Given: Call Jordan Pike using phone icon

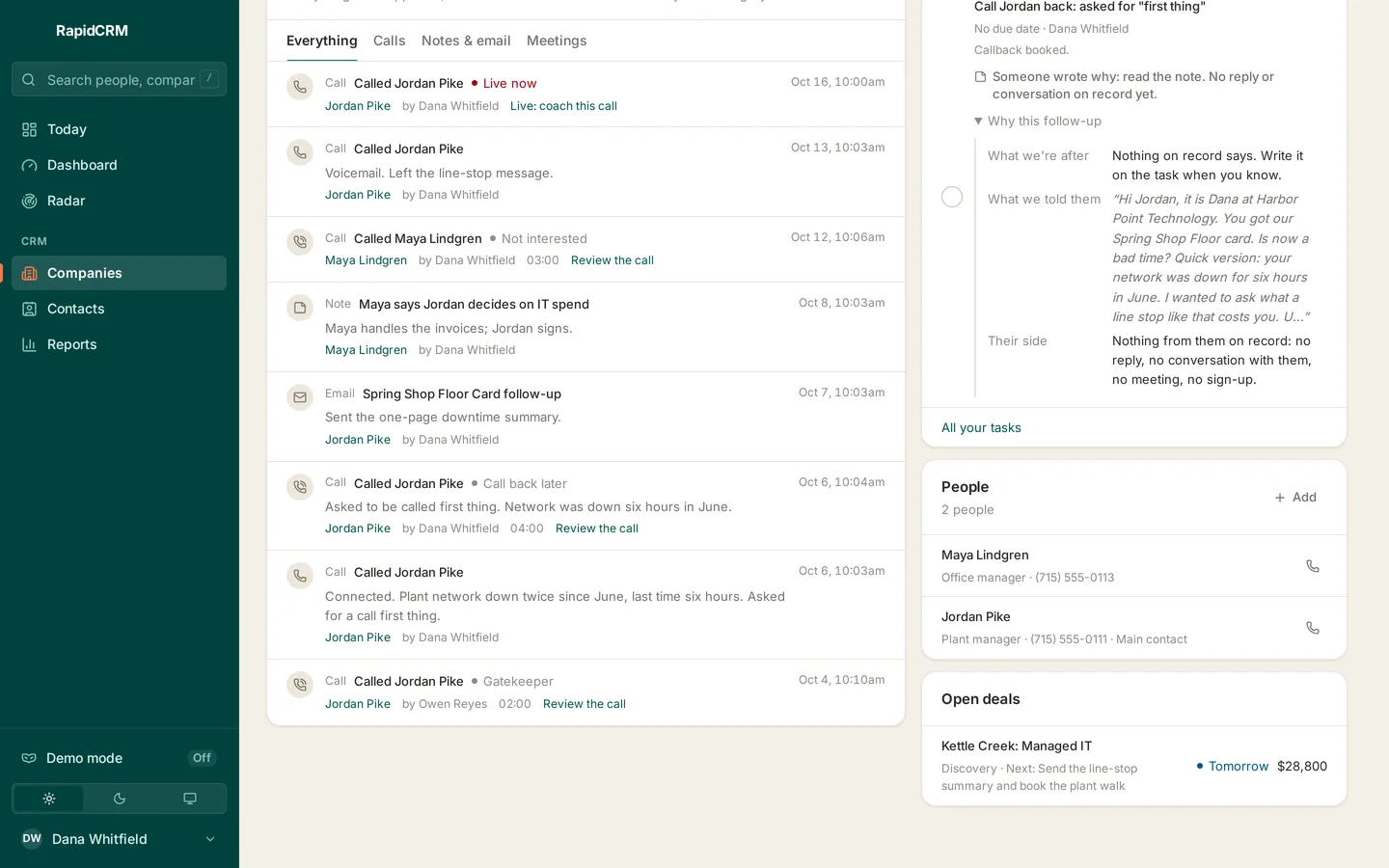Looking at the screenshot, I should pos(1313,628).
